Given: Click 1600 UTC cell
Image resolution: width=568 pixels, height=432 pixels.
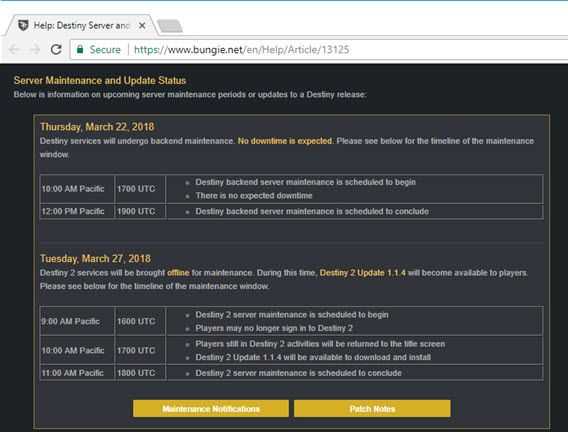Looking at the screenshot, I should click(x=140, y=321).
